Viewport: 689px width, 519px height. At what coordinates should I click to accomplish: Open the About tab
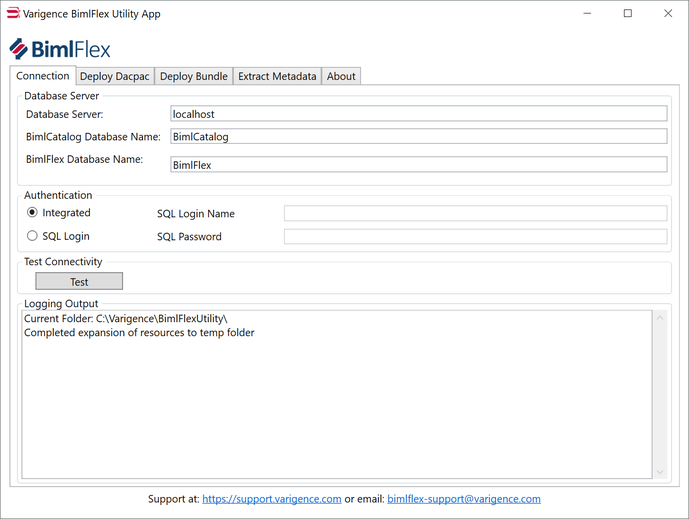[x=341, y=76]
